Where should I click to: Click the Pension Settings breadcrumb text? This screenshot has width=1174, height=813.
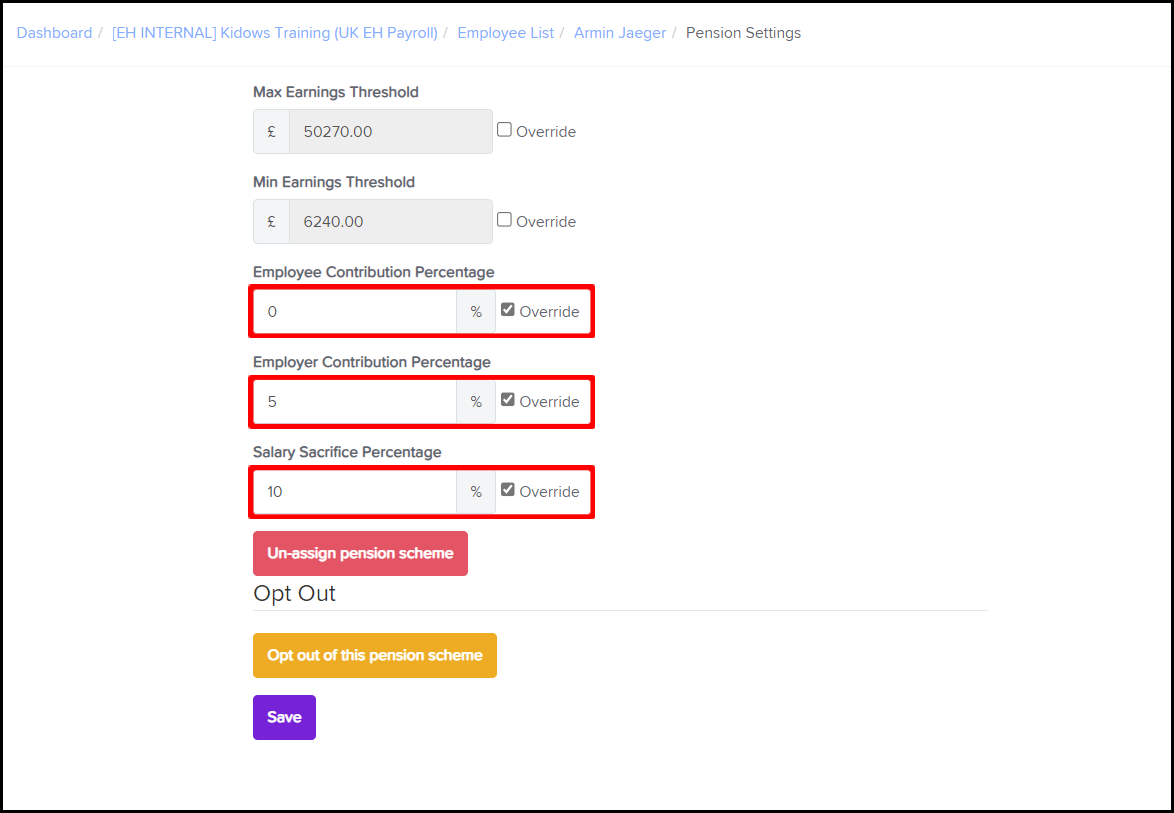click(743, 33)
